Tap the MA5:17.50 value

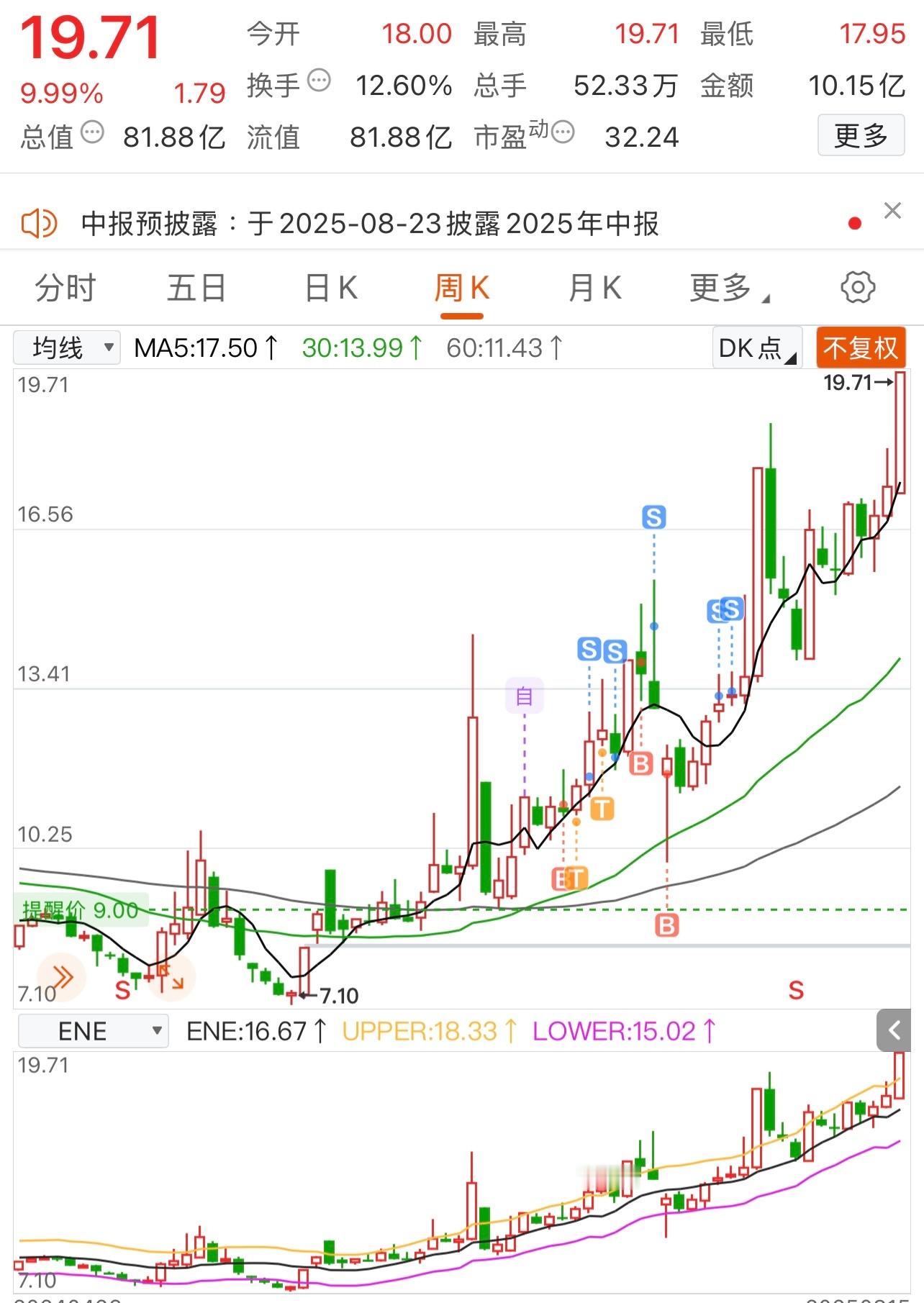pos(206,348)
